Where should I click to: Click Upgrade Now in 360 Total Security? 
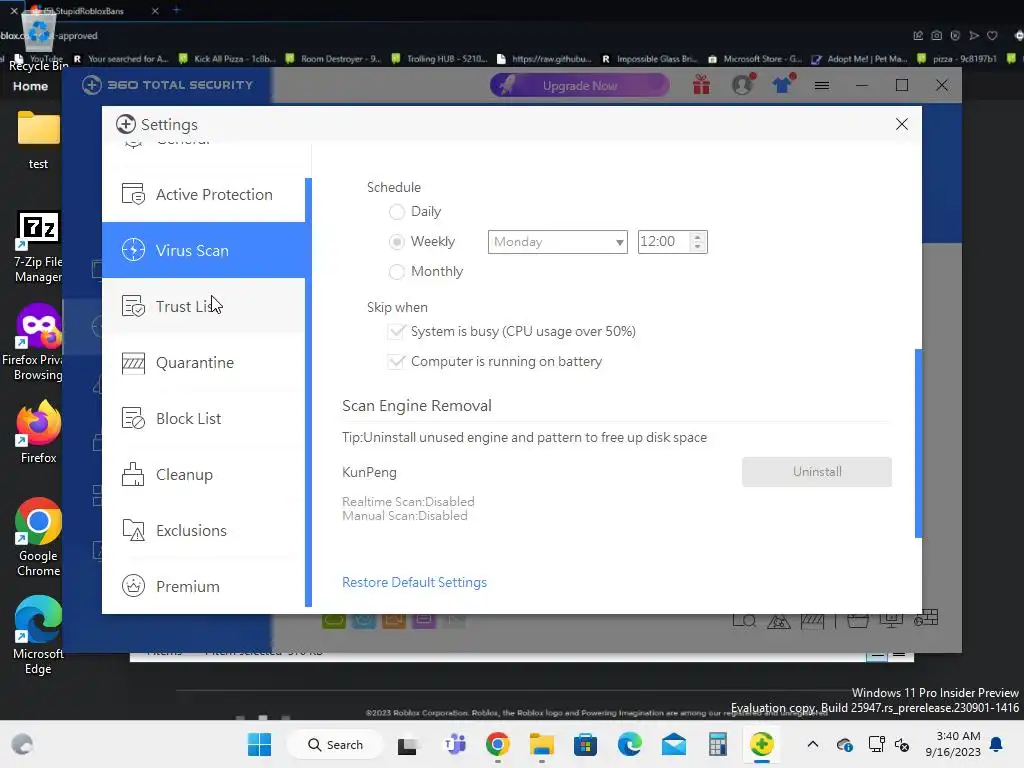tap(580, 86)
